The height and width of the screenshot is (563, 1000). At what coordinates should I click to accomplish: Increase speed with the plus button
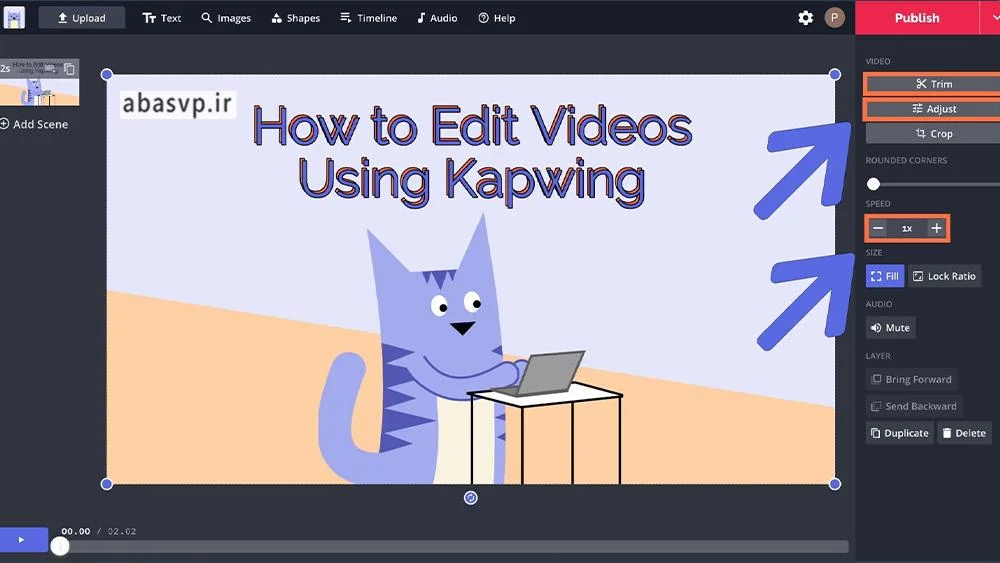click(936, 228)
